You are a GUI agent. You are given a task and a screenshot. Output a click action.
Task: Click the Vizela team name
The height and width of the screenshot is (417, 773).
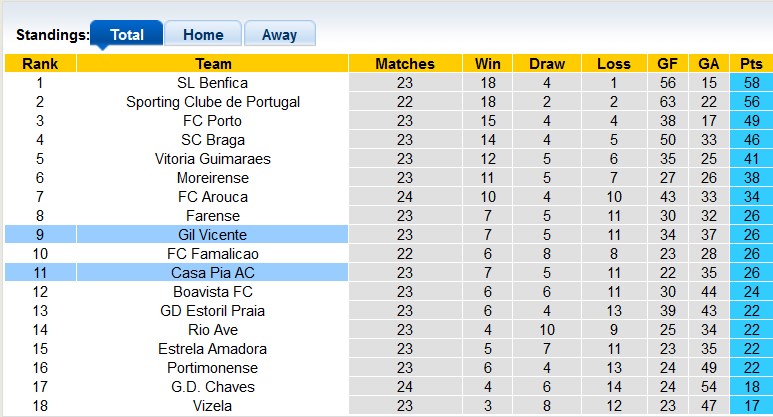[212, 405]
